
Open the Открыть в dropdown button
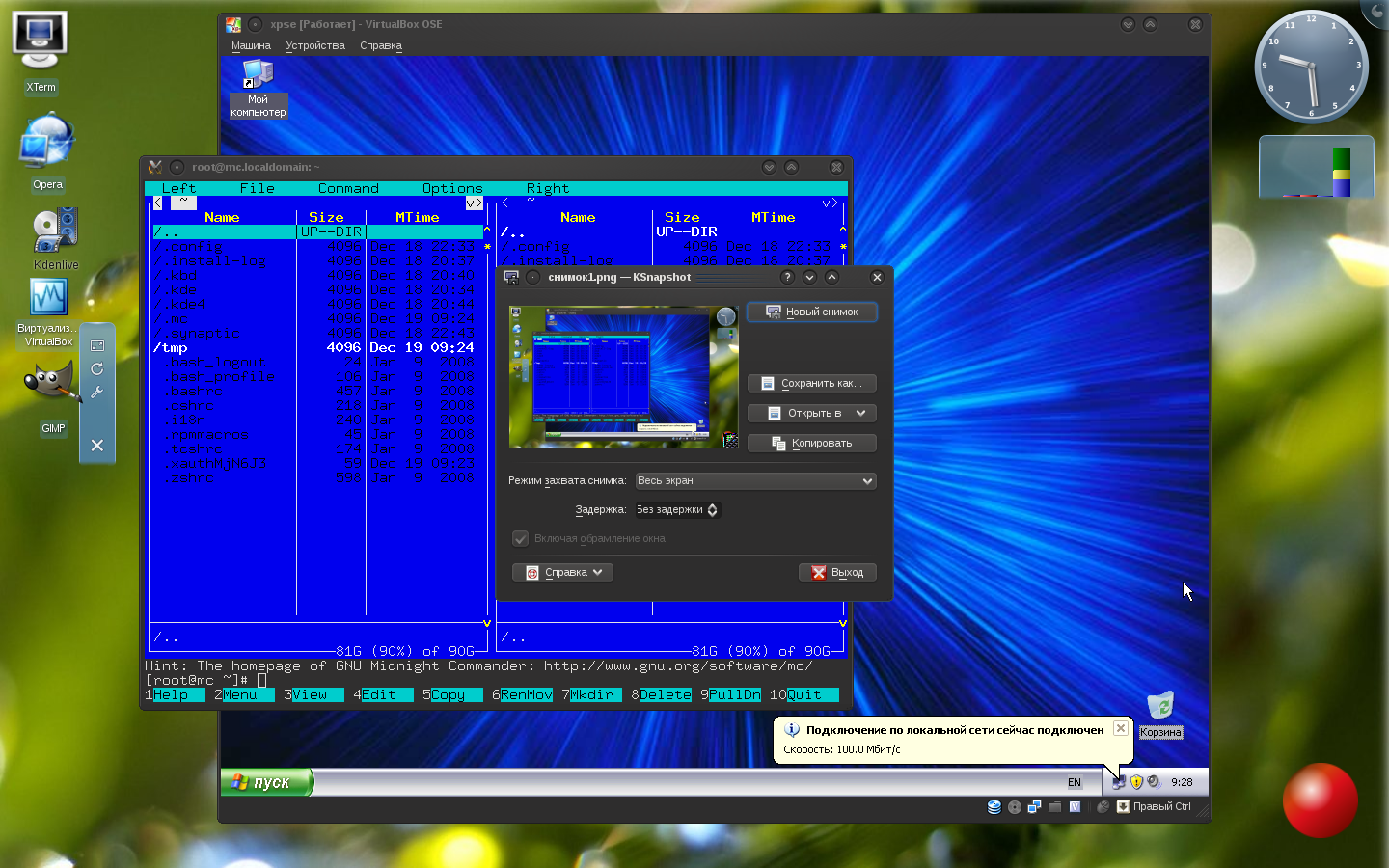click(812, 413)
